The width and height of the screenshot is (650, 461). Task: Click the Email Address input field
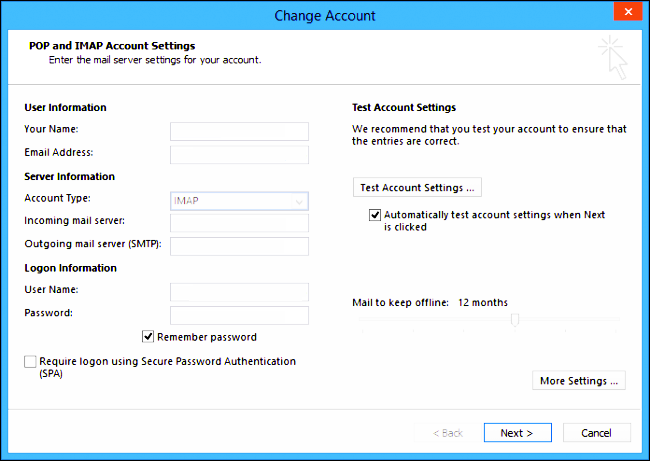(x=239, y=155)
